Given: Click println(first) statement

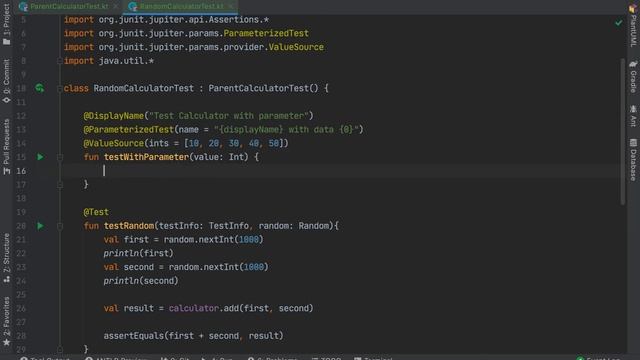Looking at the screenshot, I should pos(138,253).
